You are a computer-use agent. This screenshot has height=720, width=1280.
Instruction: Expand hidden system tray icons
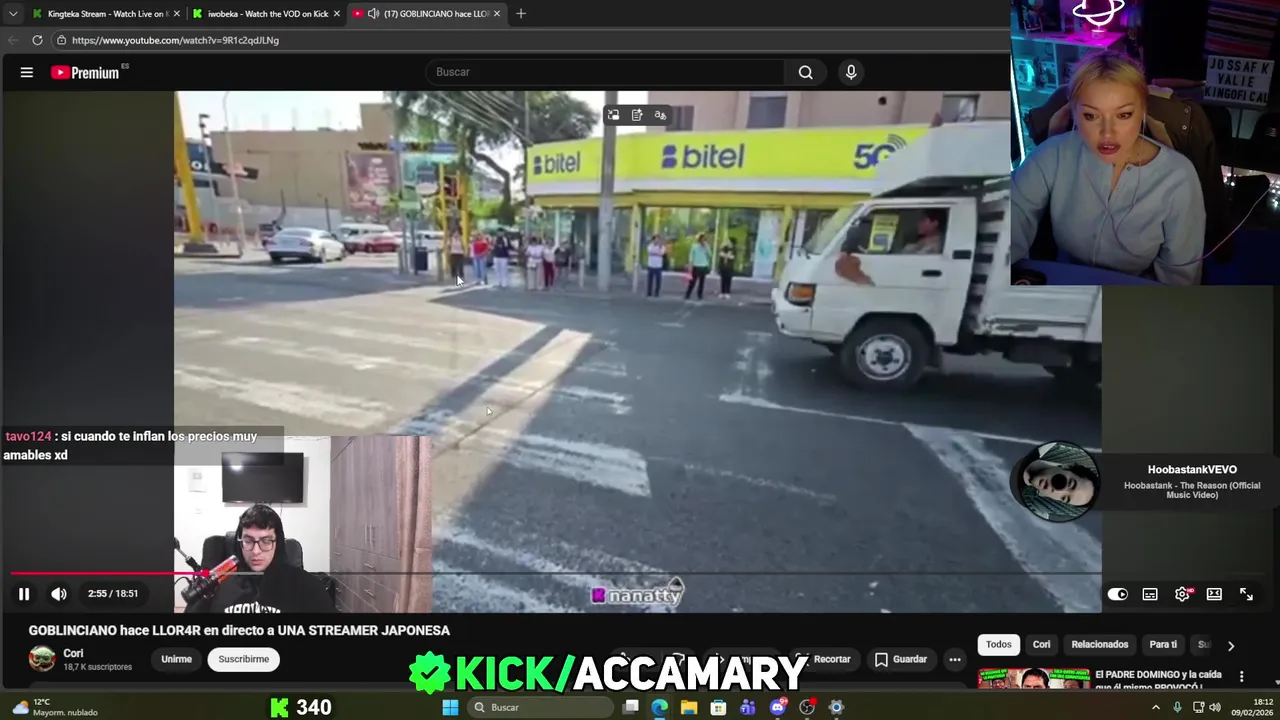coord(1156,707)
